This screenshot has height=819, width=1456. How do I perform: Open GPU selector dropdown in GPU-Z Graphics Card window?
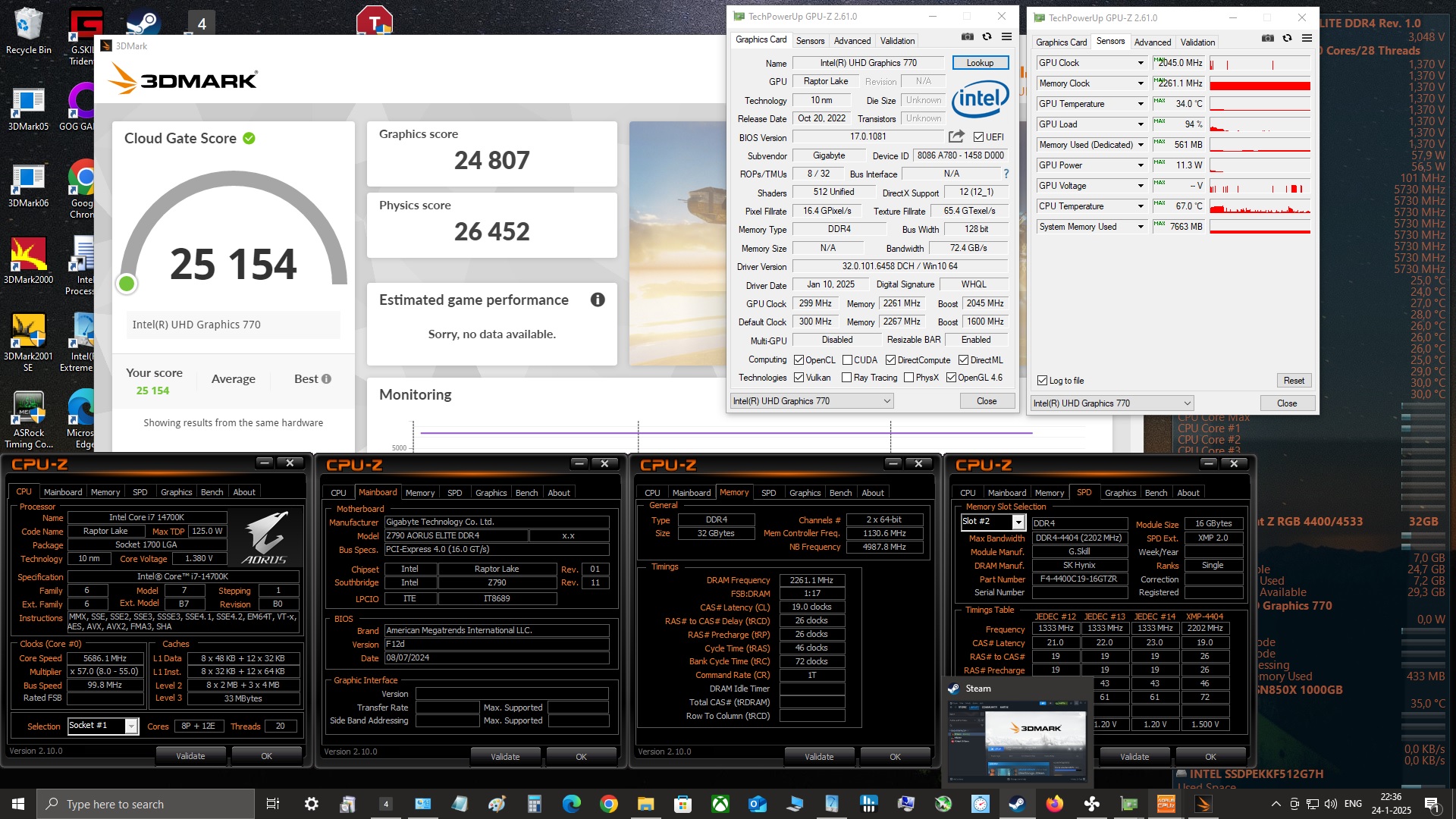pos(811,401)
